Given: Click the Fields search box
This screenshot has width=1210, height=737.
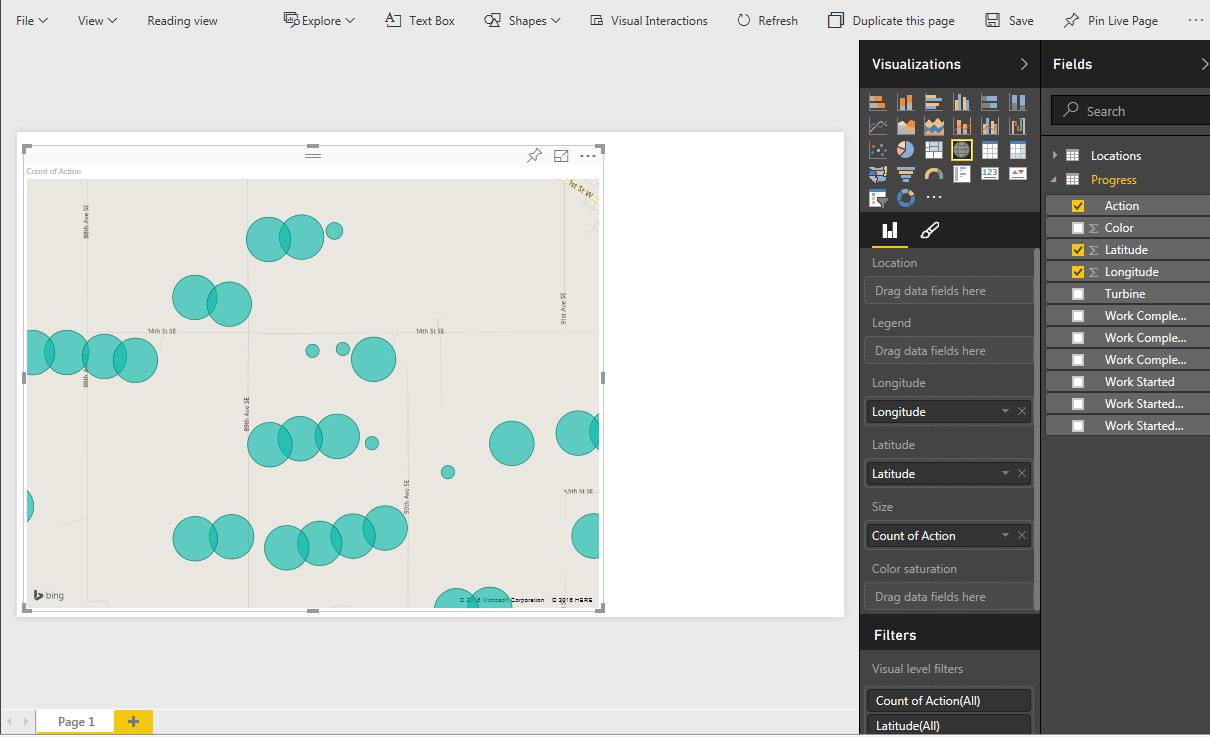Looking at the screenshot, I should point(1131,111).
